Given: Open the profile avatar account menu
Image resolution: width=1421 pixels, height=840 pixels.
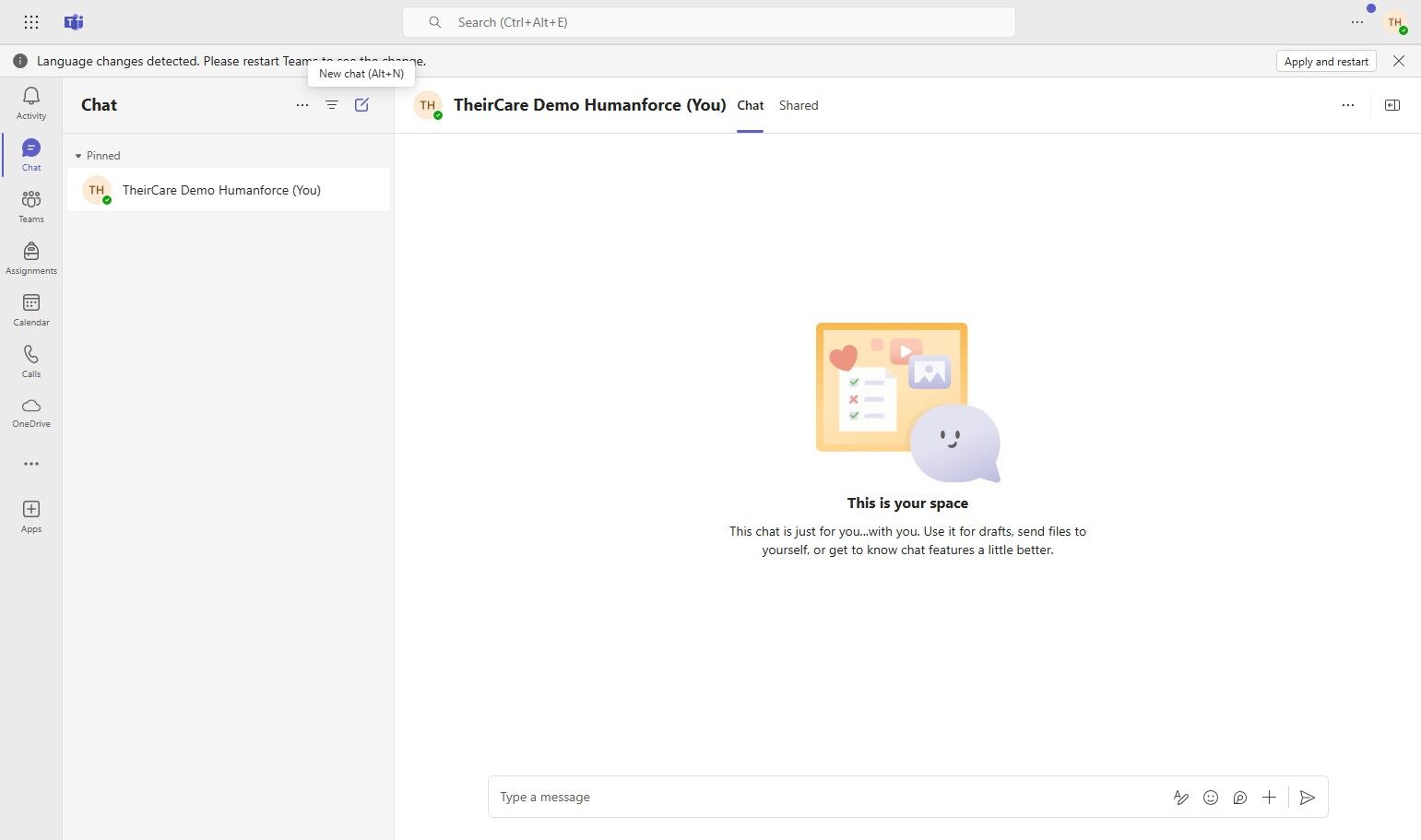Looking at the screenshot, I should pos(1395,22).
